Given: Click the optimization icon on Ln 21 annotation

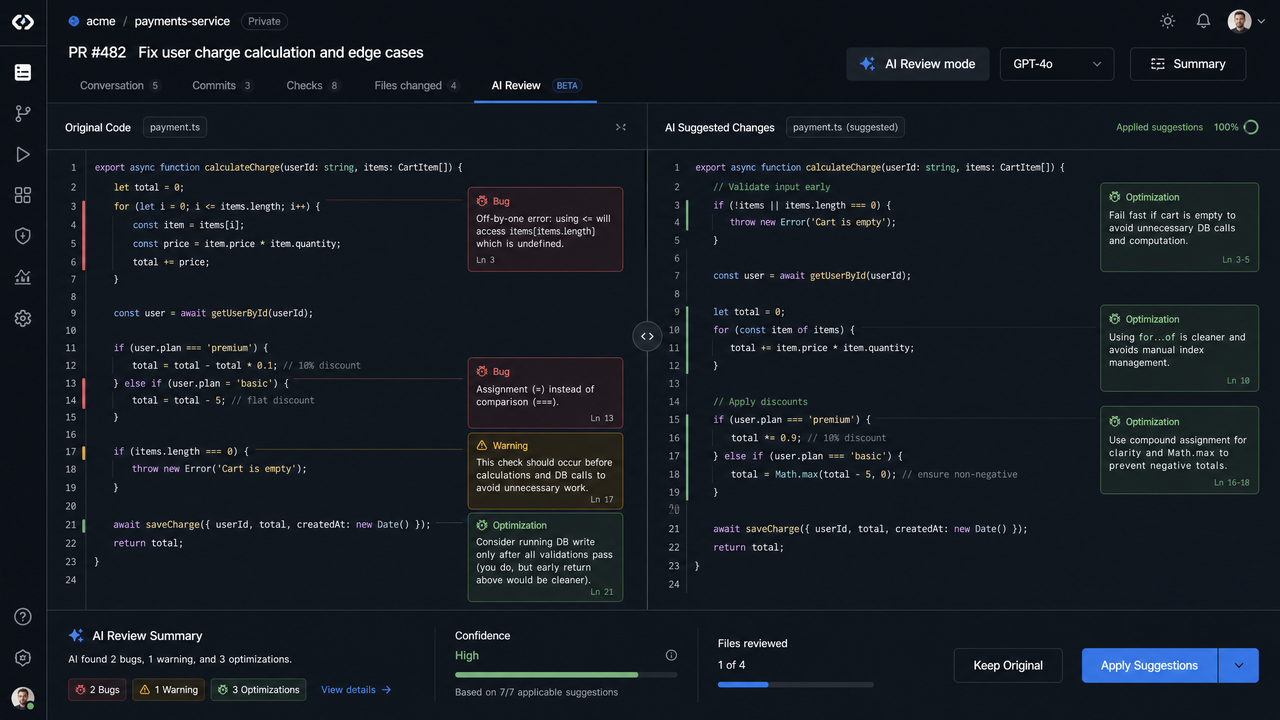Looking at the screenshot, I should click(482, 525).
